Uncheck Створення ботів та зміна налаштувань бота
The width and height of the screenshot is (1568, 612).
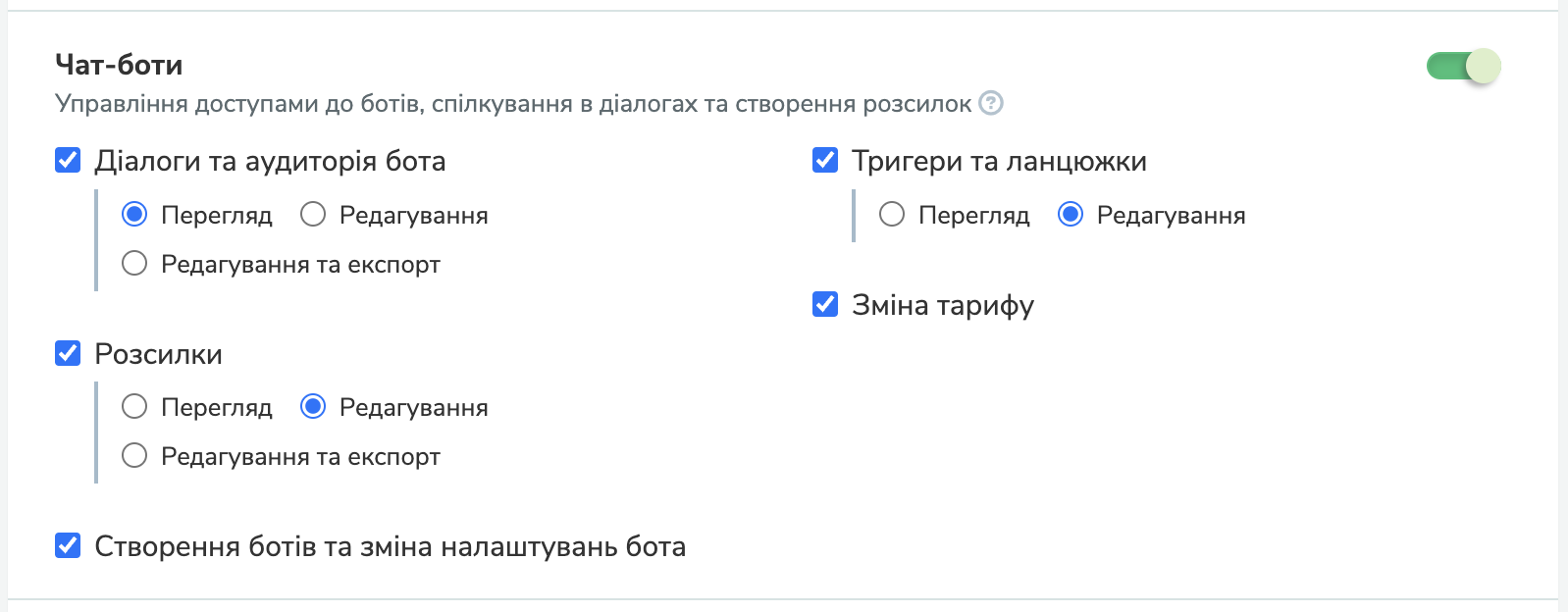(66, 547)
